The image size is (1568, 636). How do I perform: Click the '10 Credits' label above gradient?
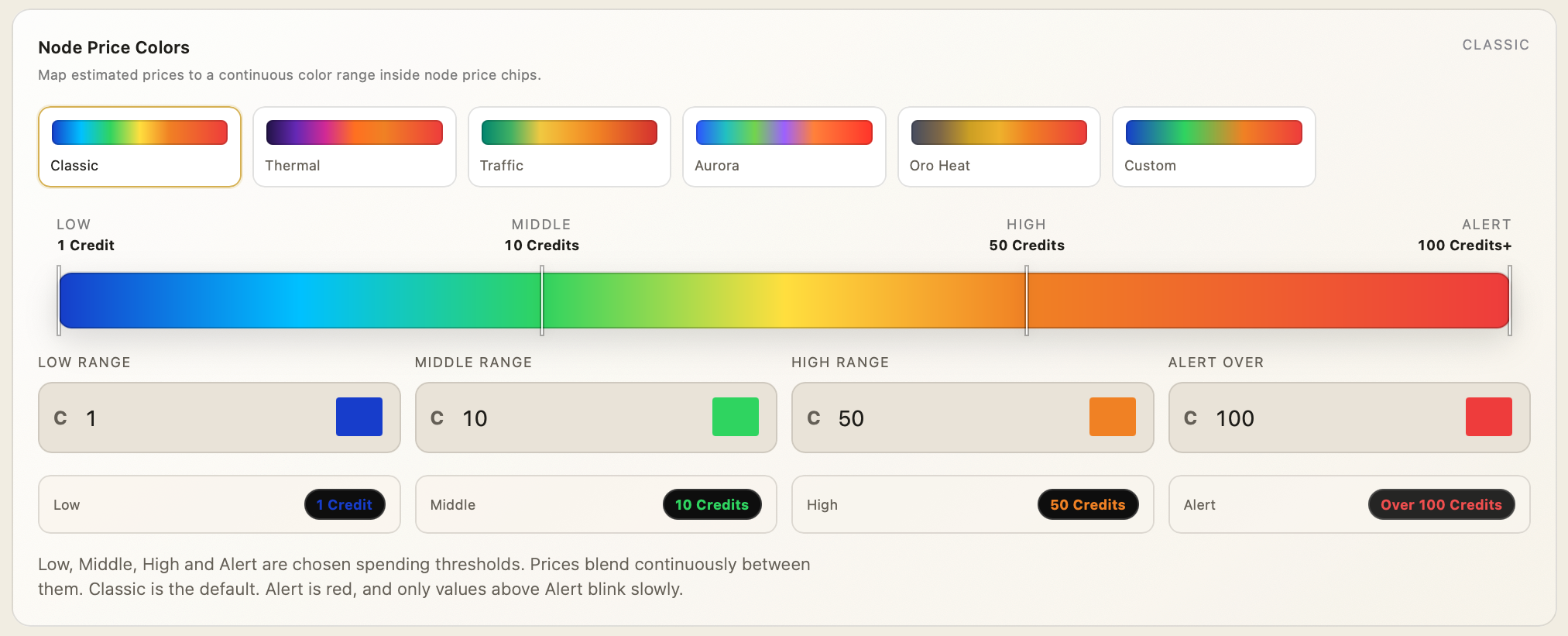tap(542, 245)
